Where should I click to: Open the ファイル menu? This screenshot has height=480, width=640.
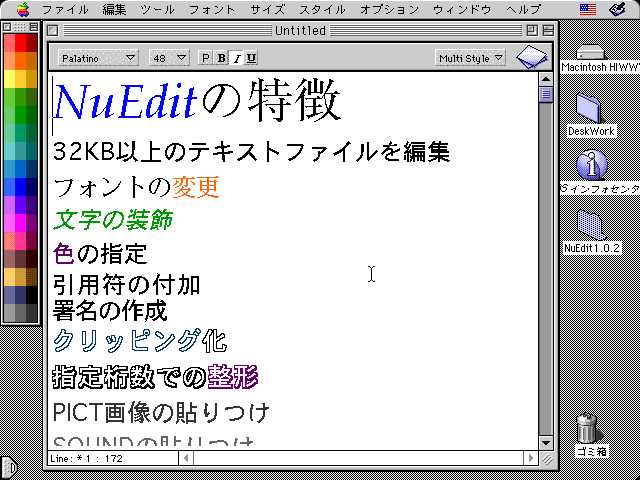[65, 9]
